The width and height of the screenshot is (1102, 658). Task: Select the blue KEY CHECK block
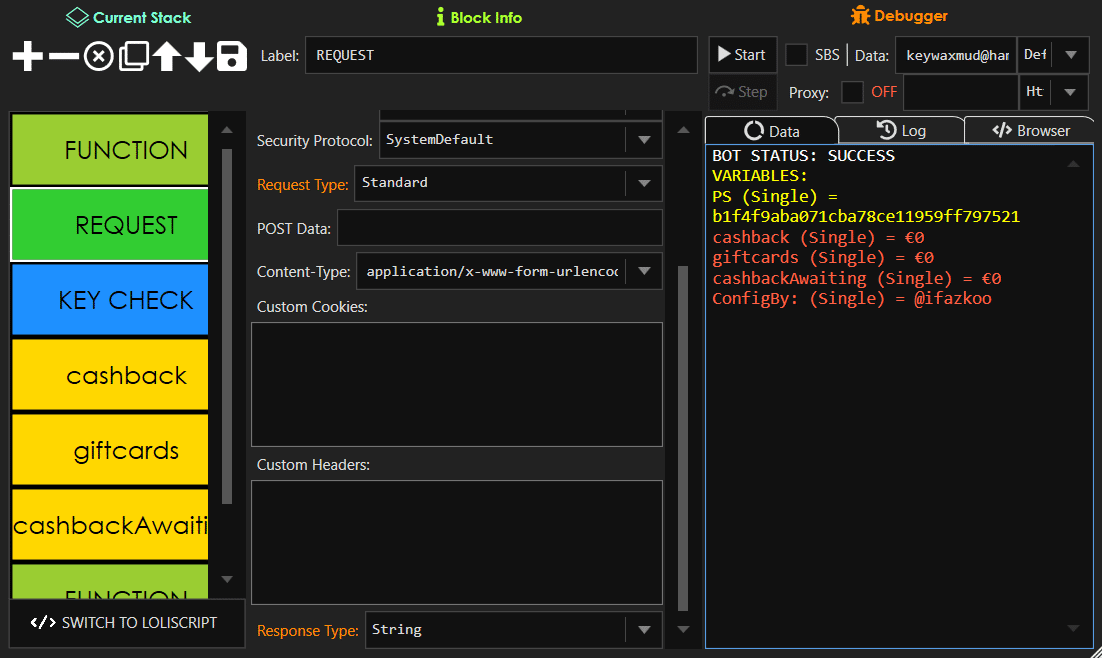point(110,300)
